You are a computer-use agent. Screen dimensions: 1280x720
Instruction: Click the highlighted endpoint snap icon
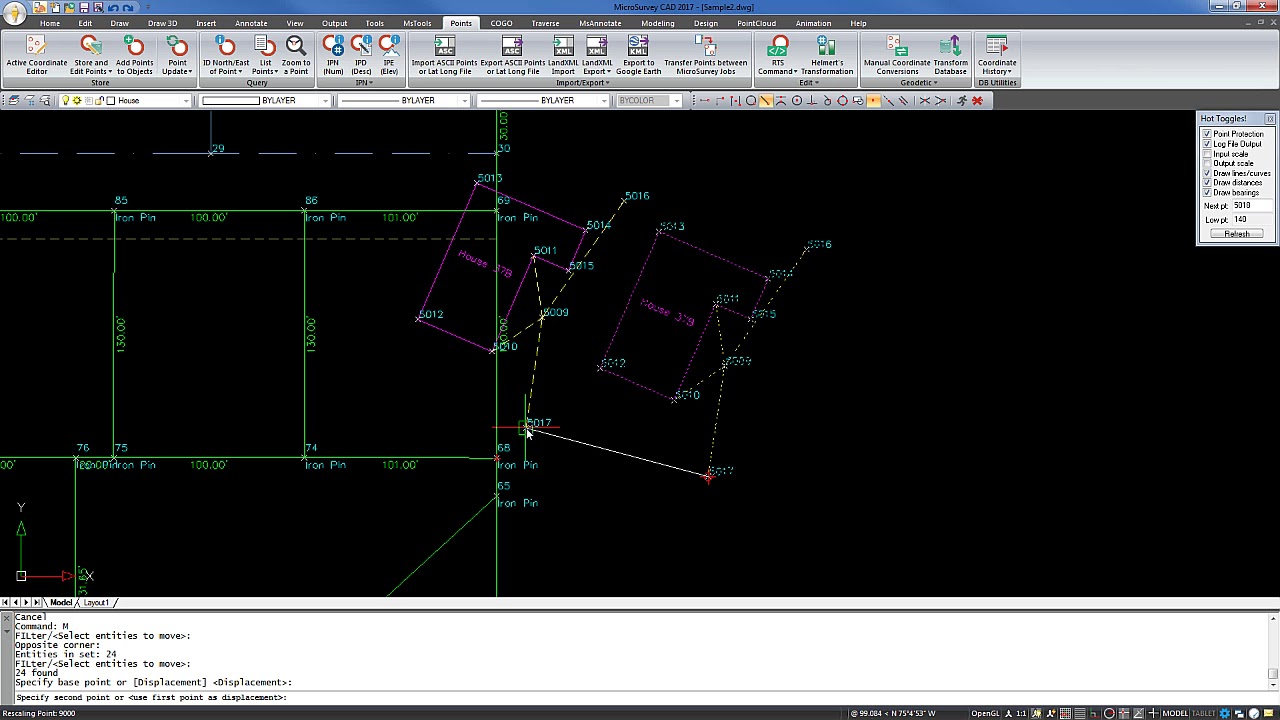pyautogui.click(x=765, y=101)
